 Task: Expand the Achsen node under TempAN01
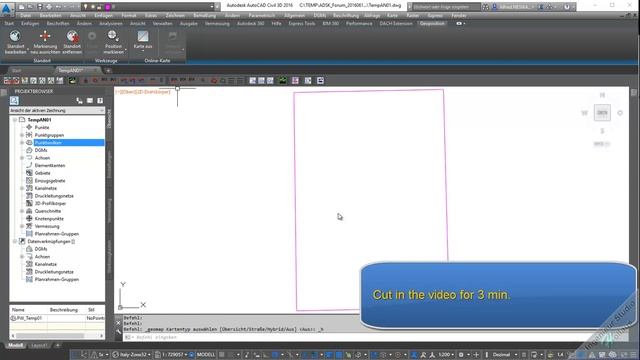tap(22, 158)
